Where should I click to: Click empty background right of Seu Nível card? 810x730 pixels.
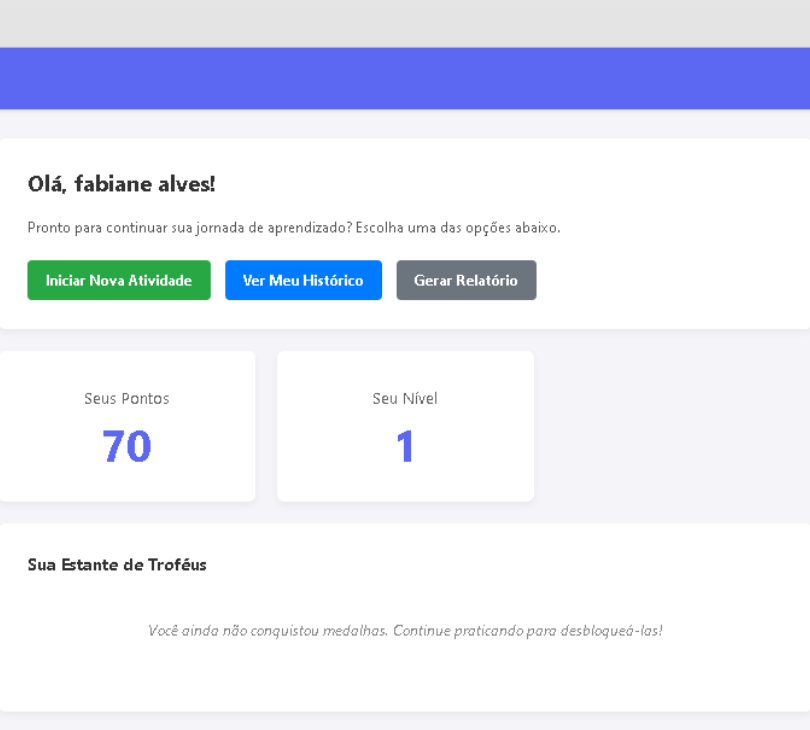pyautogui.click(x=670, y=425)
